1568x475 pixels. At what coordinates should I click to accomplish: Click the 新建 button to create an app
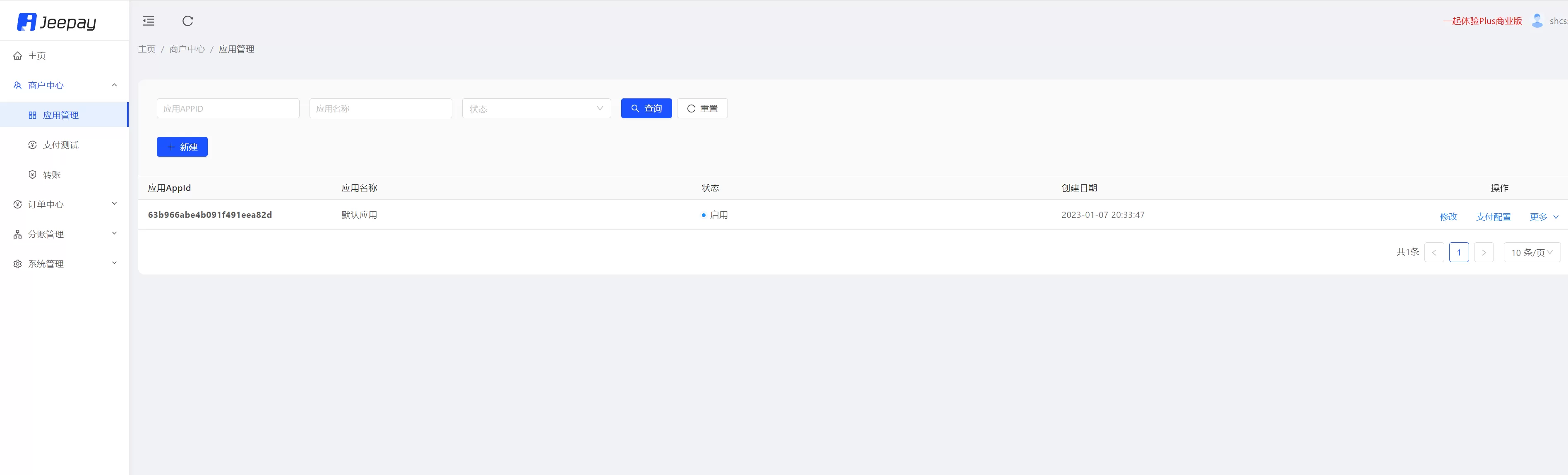coord(182,147)
